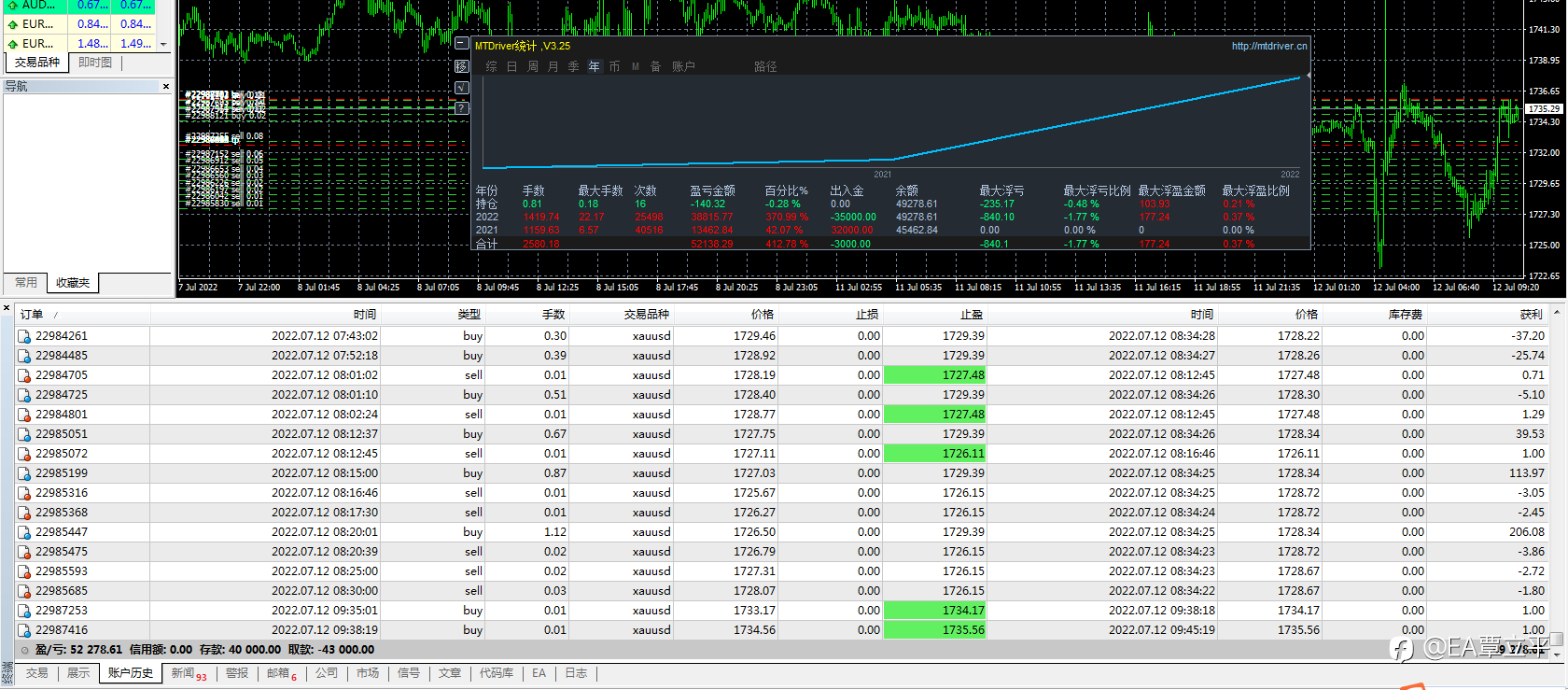Image resolution: width=1568 pixels, height=690 pixels.
Task: Click the green arrow beside EUR 0.84 row
Action: pos(13,24)
